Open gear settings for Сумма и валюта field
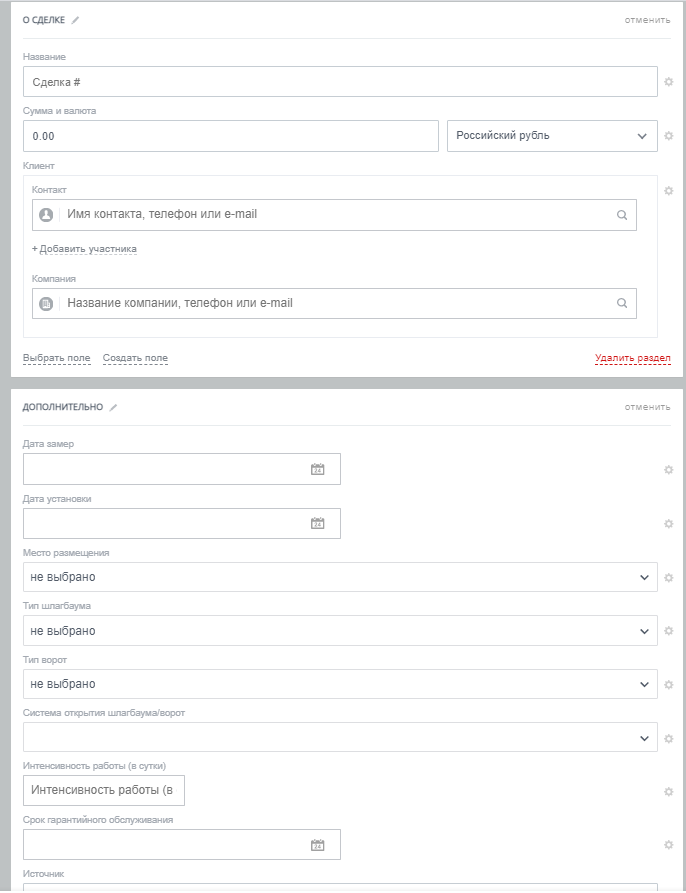 click(x=669, y=136)
